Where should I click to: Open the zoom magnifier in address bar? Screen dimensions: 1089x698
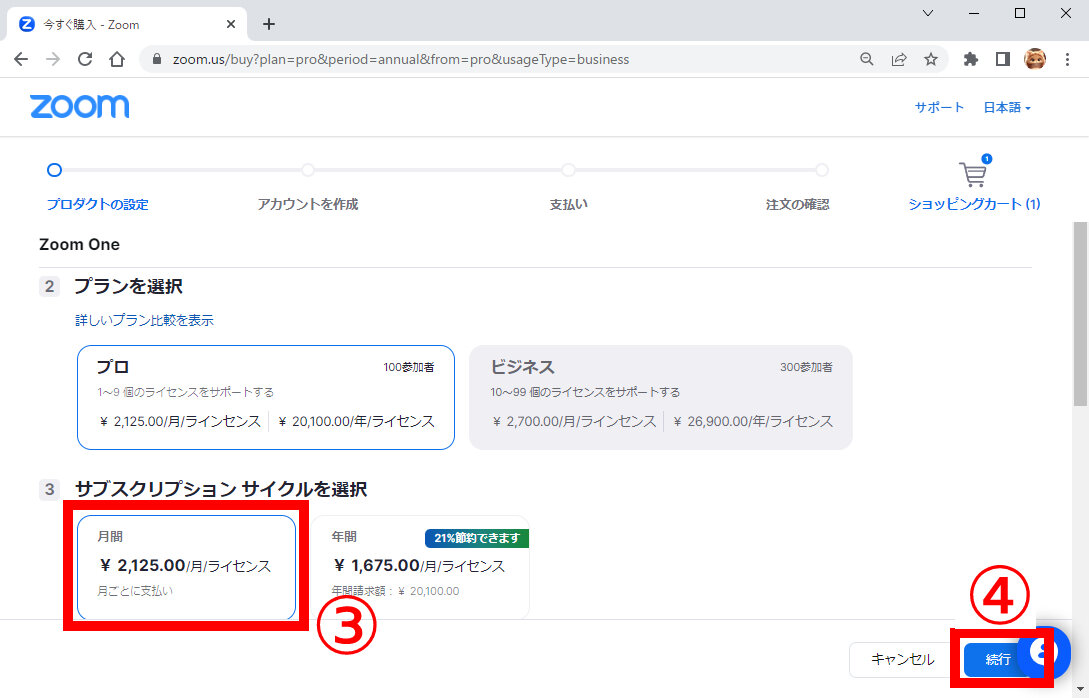(866, 60)
